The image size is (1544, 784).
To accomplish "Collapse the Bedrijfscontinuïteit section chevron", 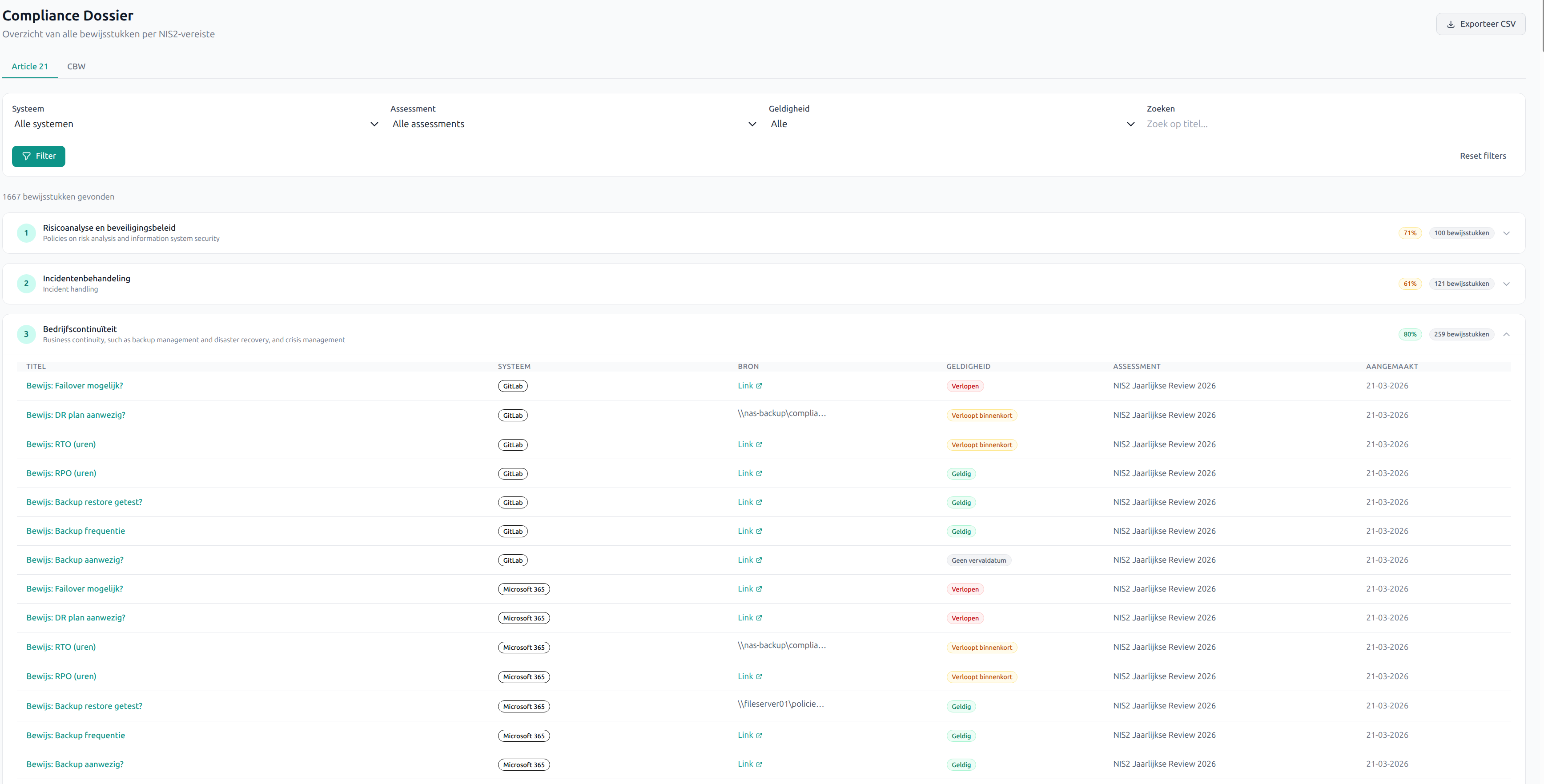I will coord(1506,334).
